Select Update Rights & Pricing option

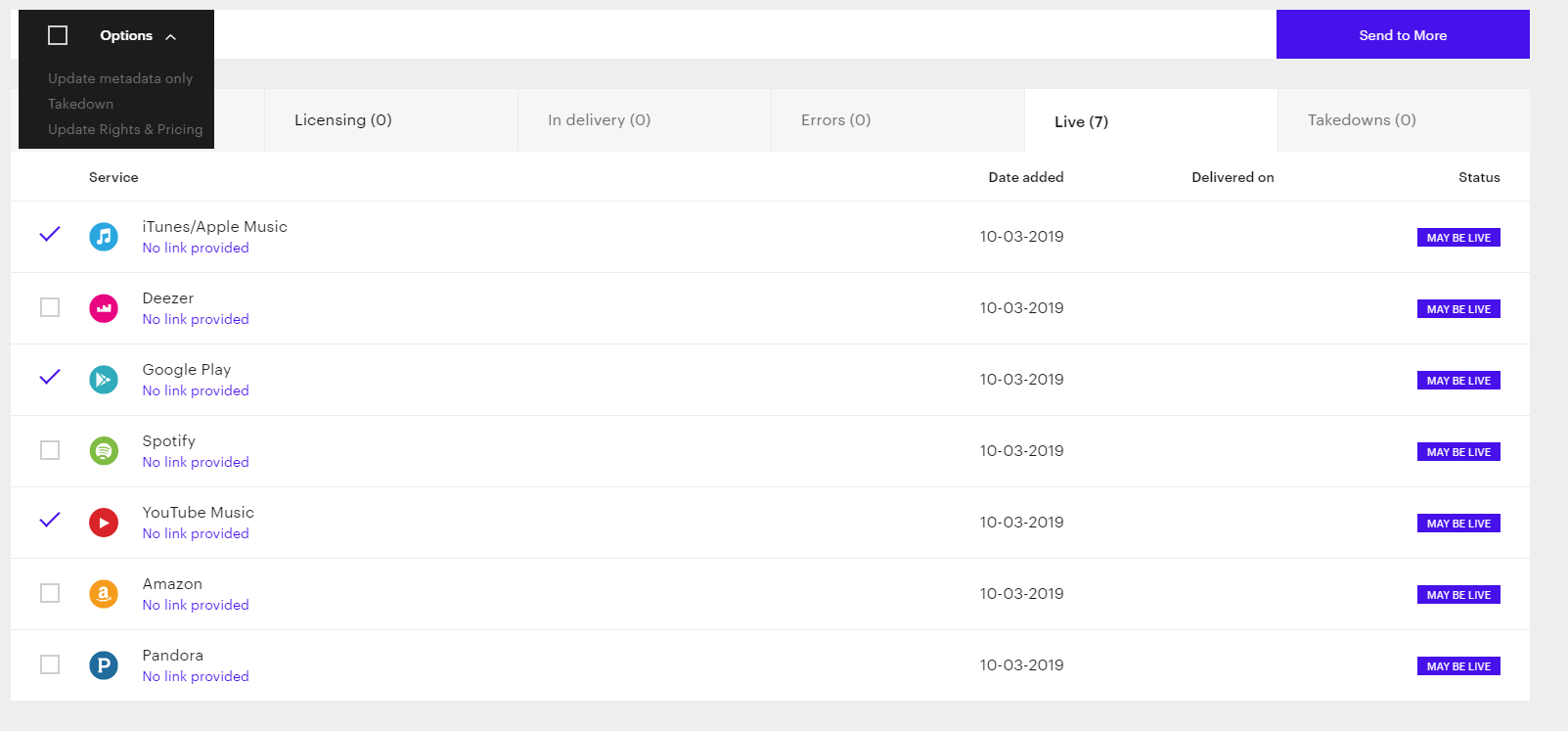coord(125,129)
